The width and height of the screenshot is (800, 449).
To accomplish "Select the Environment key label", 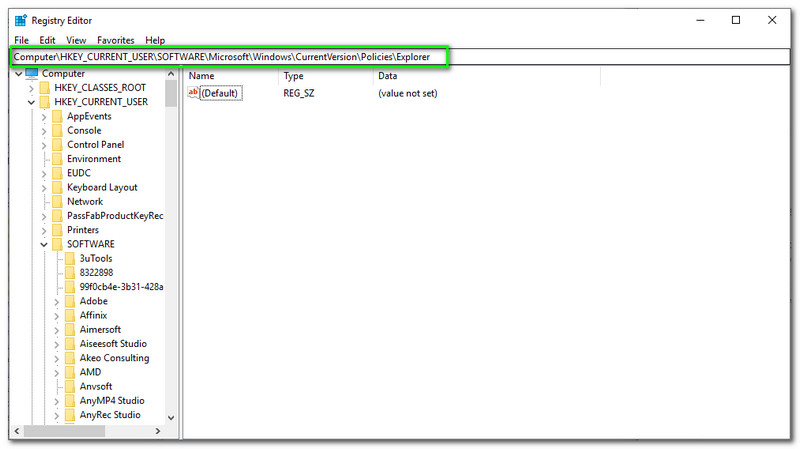I will (94, 159).
